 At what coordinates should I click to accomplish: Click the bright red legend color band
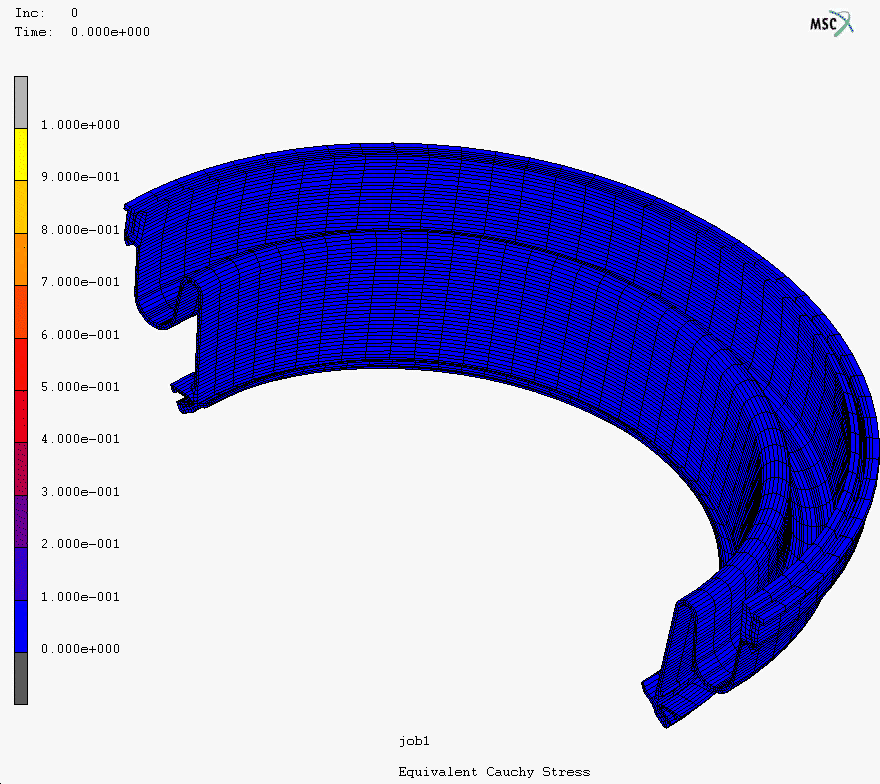pos(21,364)
